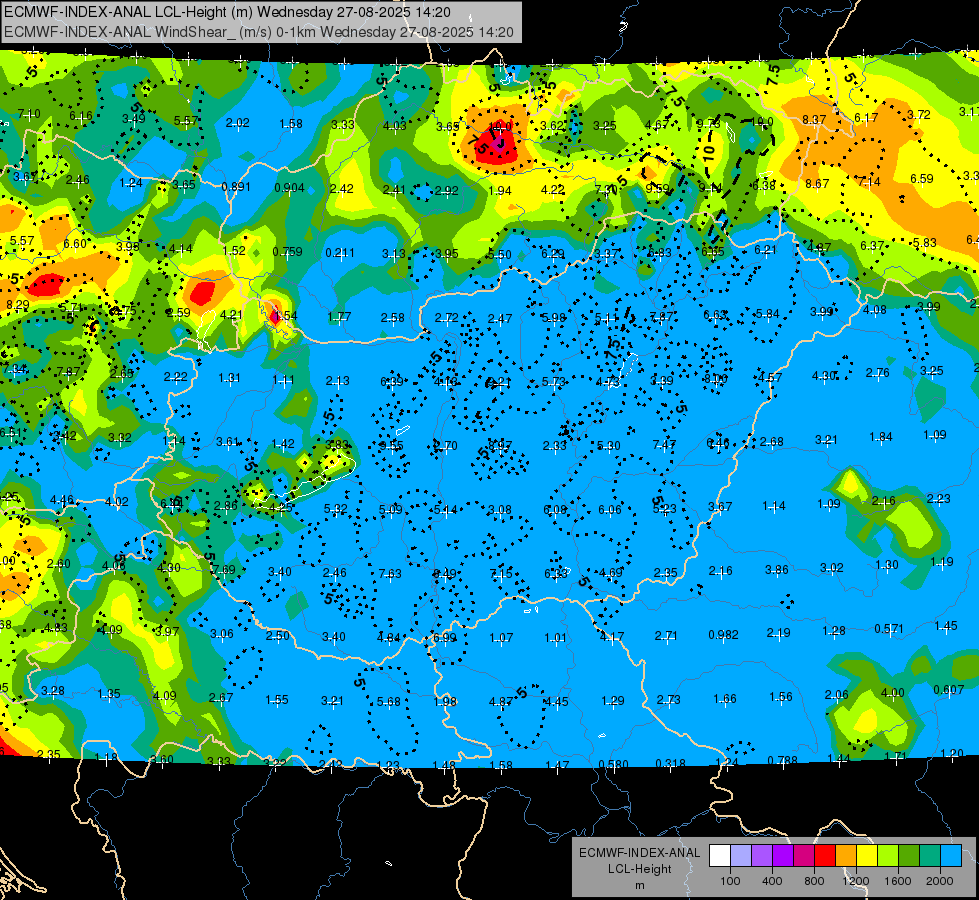Click the red legend swatch
This screenshot has width=979, height=900.
[x=825, y=855]
